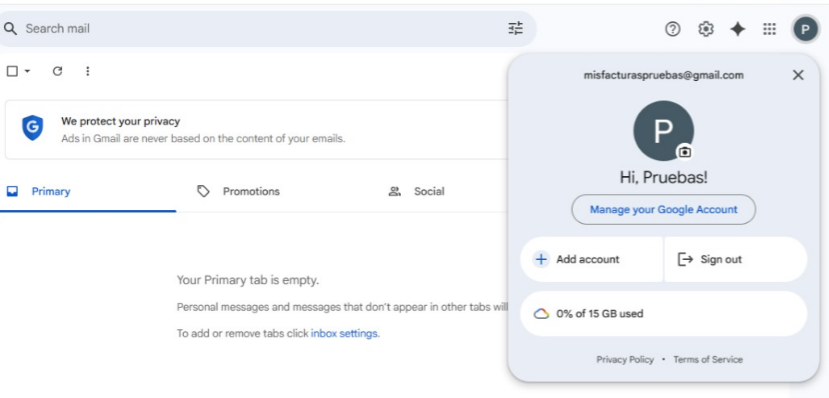Tick the select all checkbox

[x=12, y=71]
